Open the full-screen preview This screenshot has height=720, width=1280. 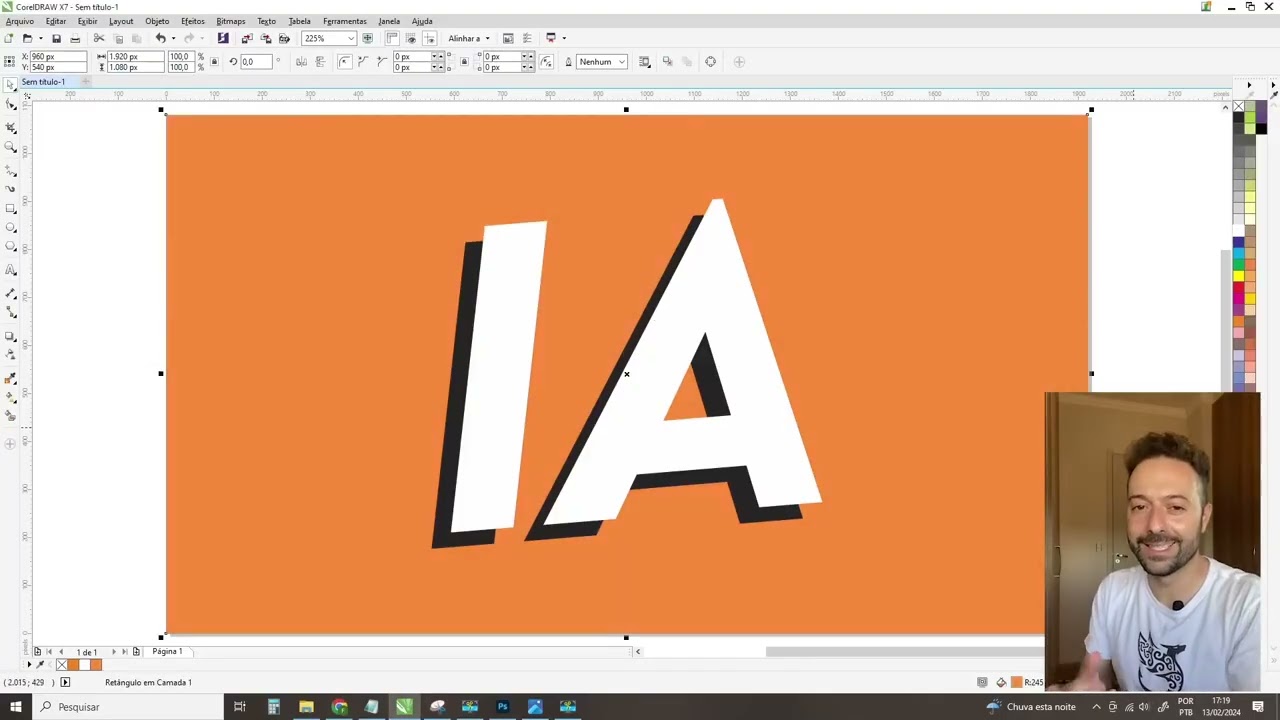pyautogui.click(x=368, y=38)
